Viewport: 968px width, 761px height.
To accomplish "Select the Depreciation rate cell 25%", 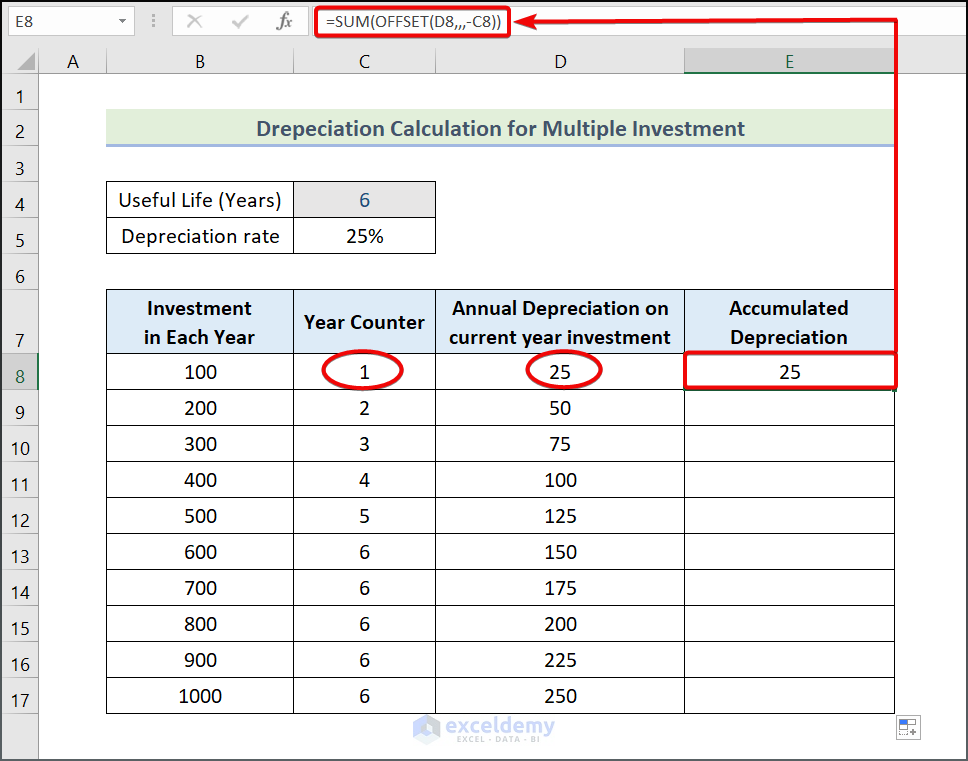I will click(364, 237).
